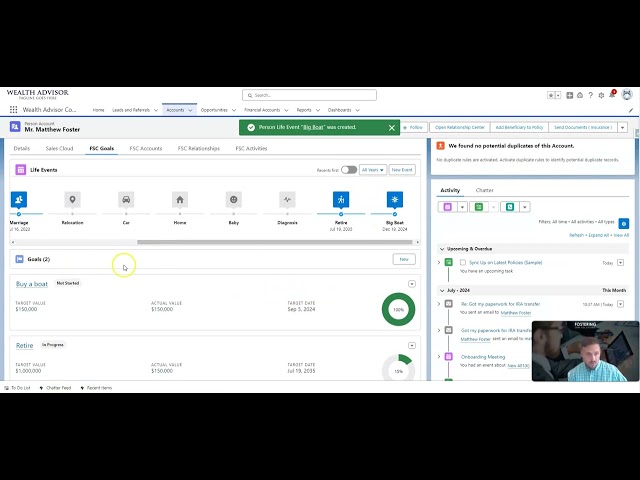
Task: Select the Relocation life event icon
Action: (72, 200)
